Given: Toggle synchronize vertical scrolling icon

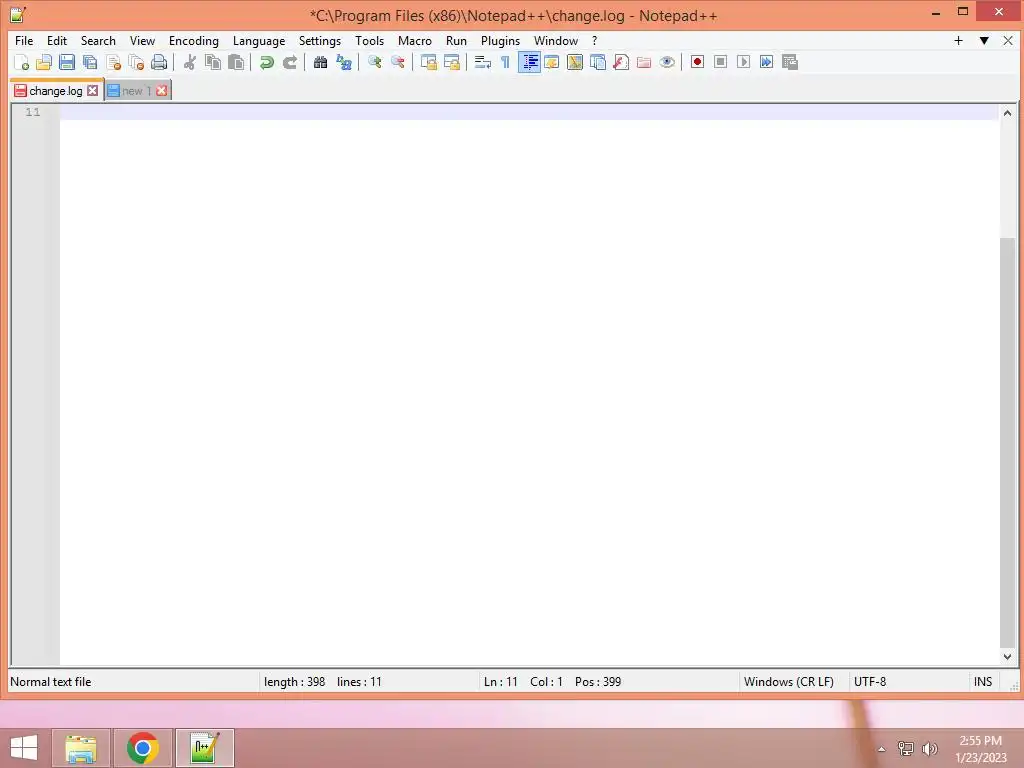Looking at the screenshot, I should 428,62.
